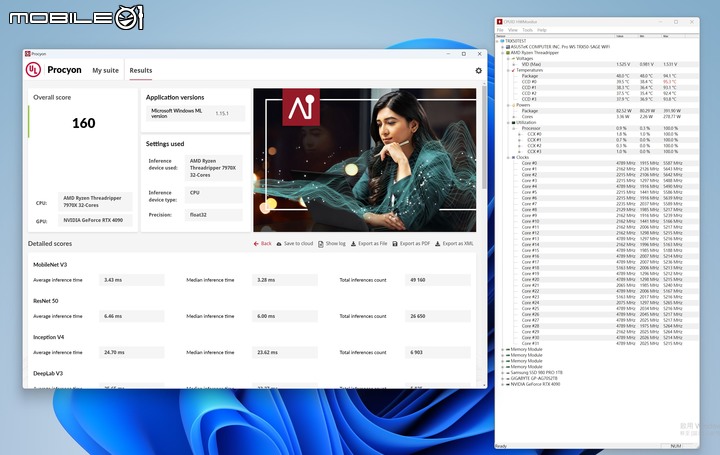Image resolution: width=720 pixels, height=455 pixels.
Task: Collapse the Temperatures tree node
Action: [x=508, y=70]
